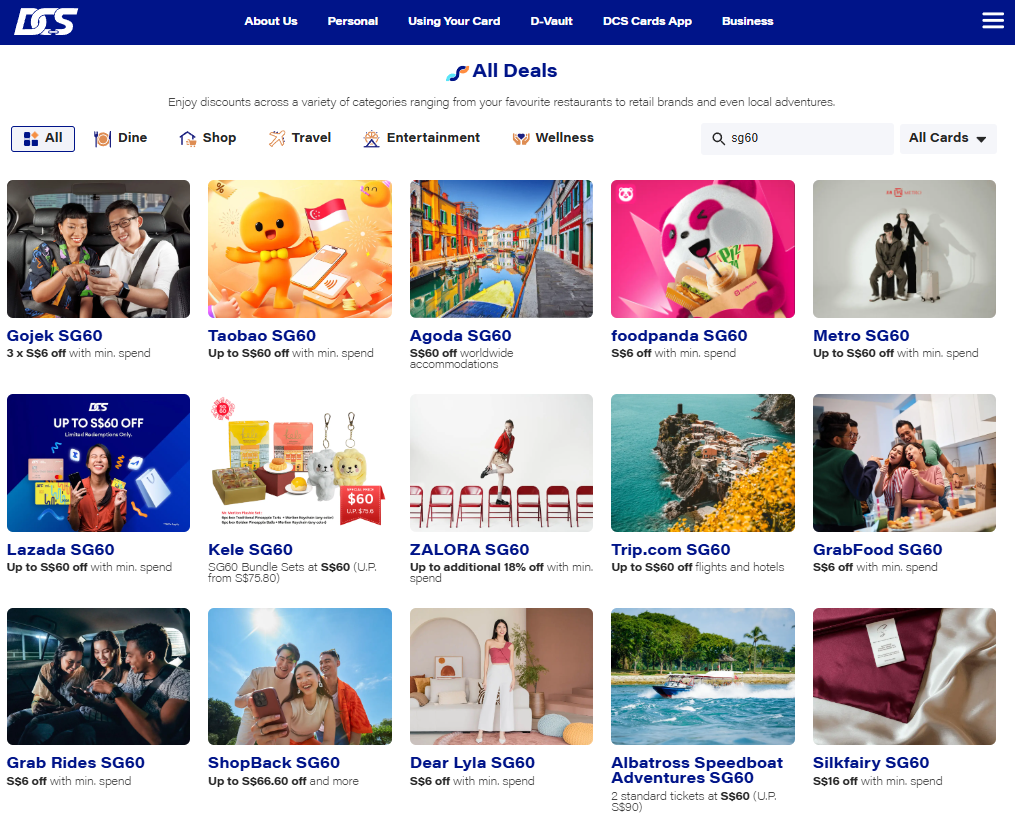1015x819 pixels.
Task: Select the Wellness category icon
Action: coord(521,139)
